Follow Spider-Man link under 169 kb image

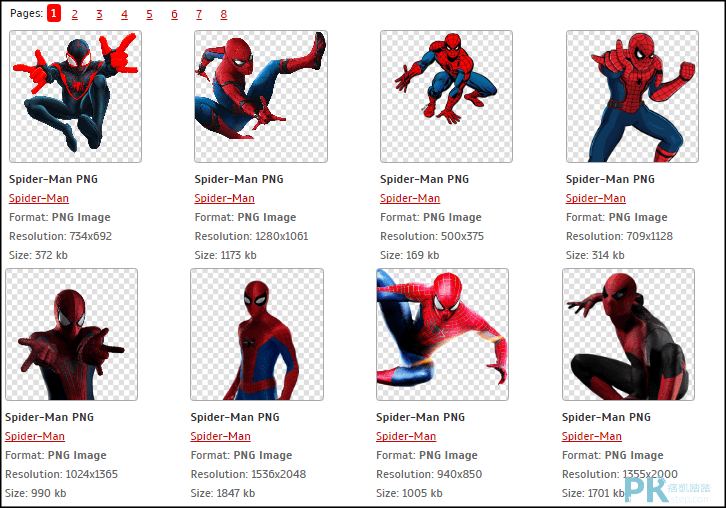point(410,198)
